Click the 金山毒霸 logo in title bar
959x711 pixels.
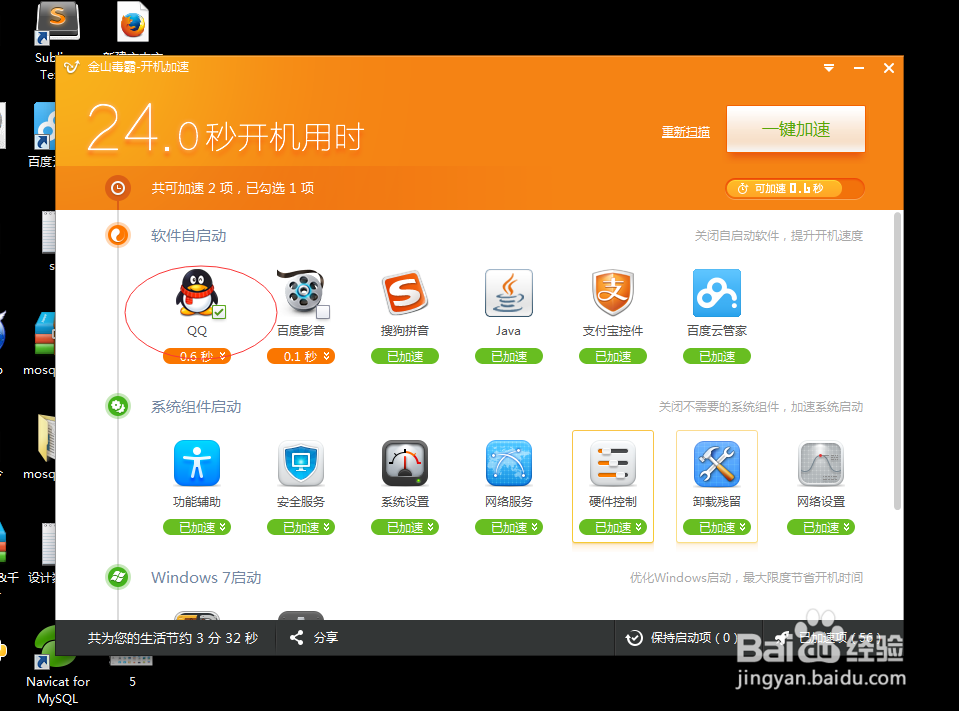coord(72,67)
